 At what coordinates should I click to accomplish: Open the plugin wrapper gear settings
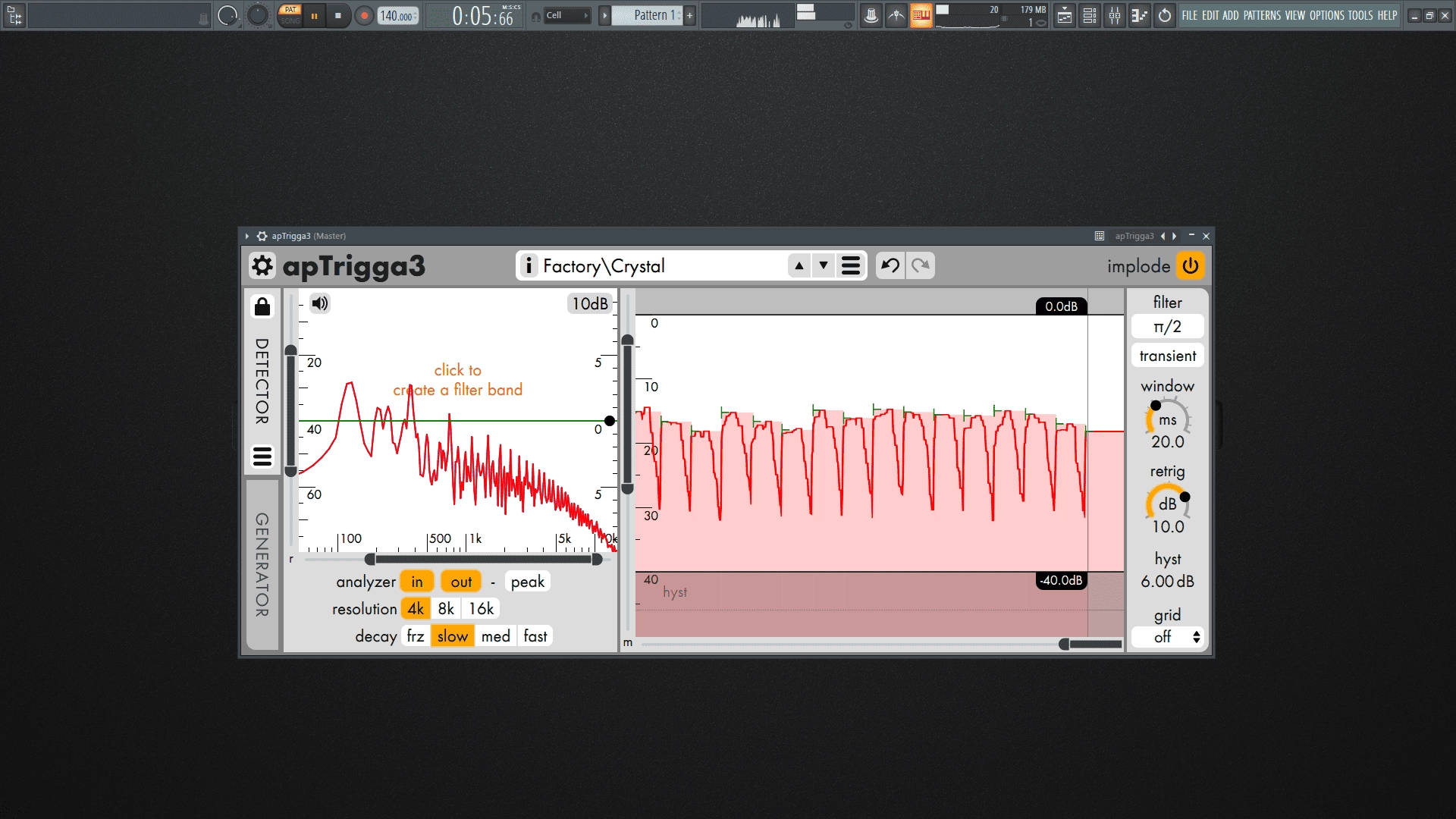pyautogui.click(x=262, y=237)
